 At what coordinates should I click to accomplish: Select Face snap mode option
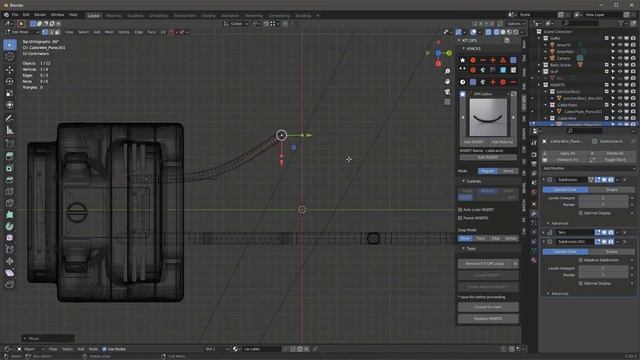(480, 238)
